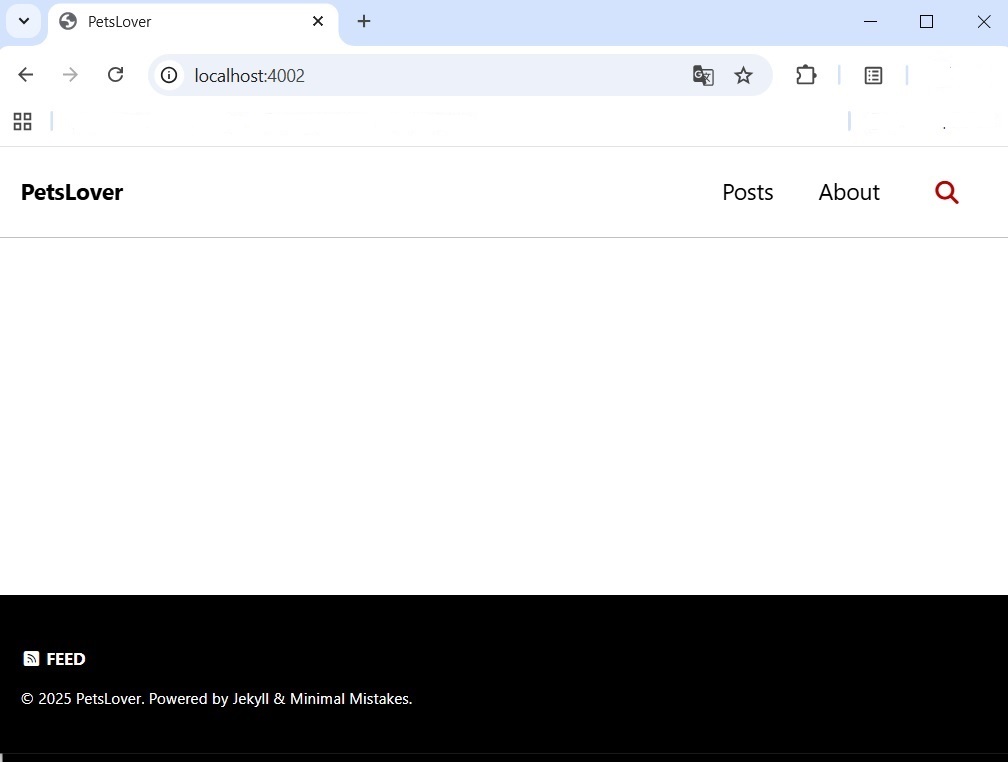Image resolution: width=1008 pixels, height=762 pixels.
Task: Open the browser Extensions puzzle icon
Action: tap(806, 76)
